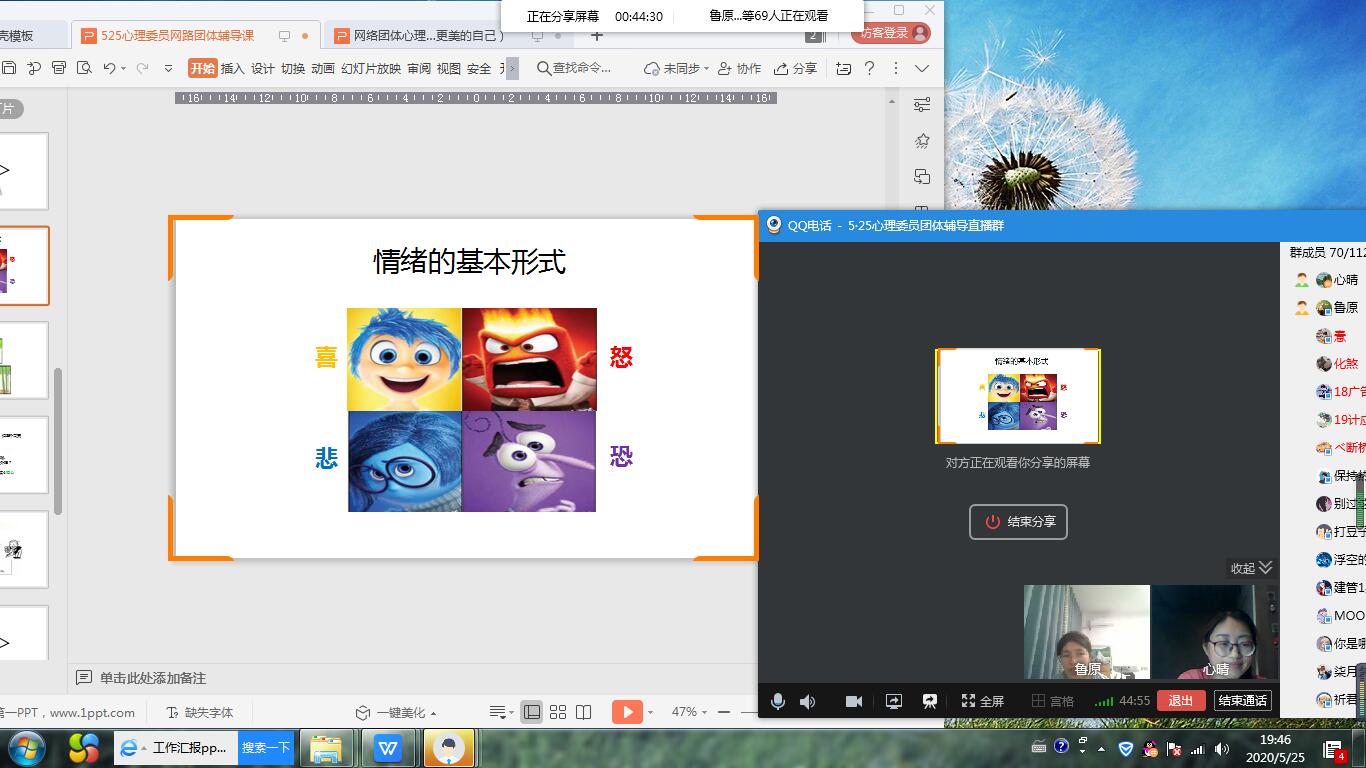Open the 动画 ribbon tab

tap(323, 68)
